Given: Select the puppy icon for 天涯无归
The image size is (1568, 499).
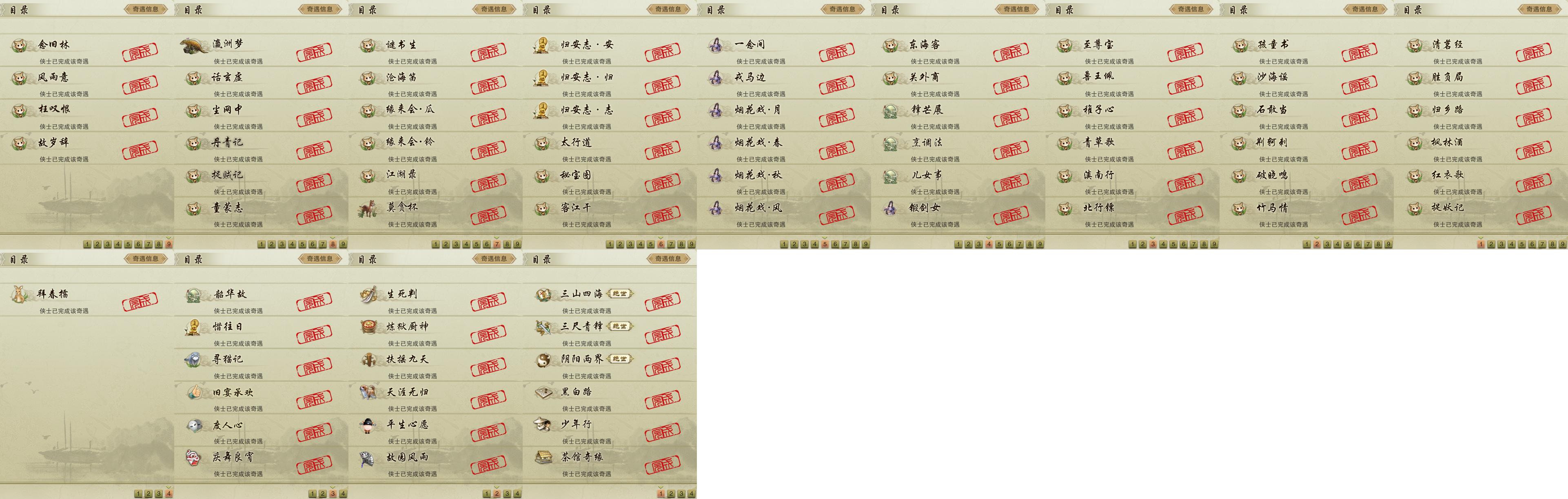Looking at the screenshot, I should tap(368, 393).
